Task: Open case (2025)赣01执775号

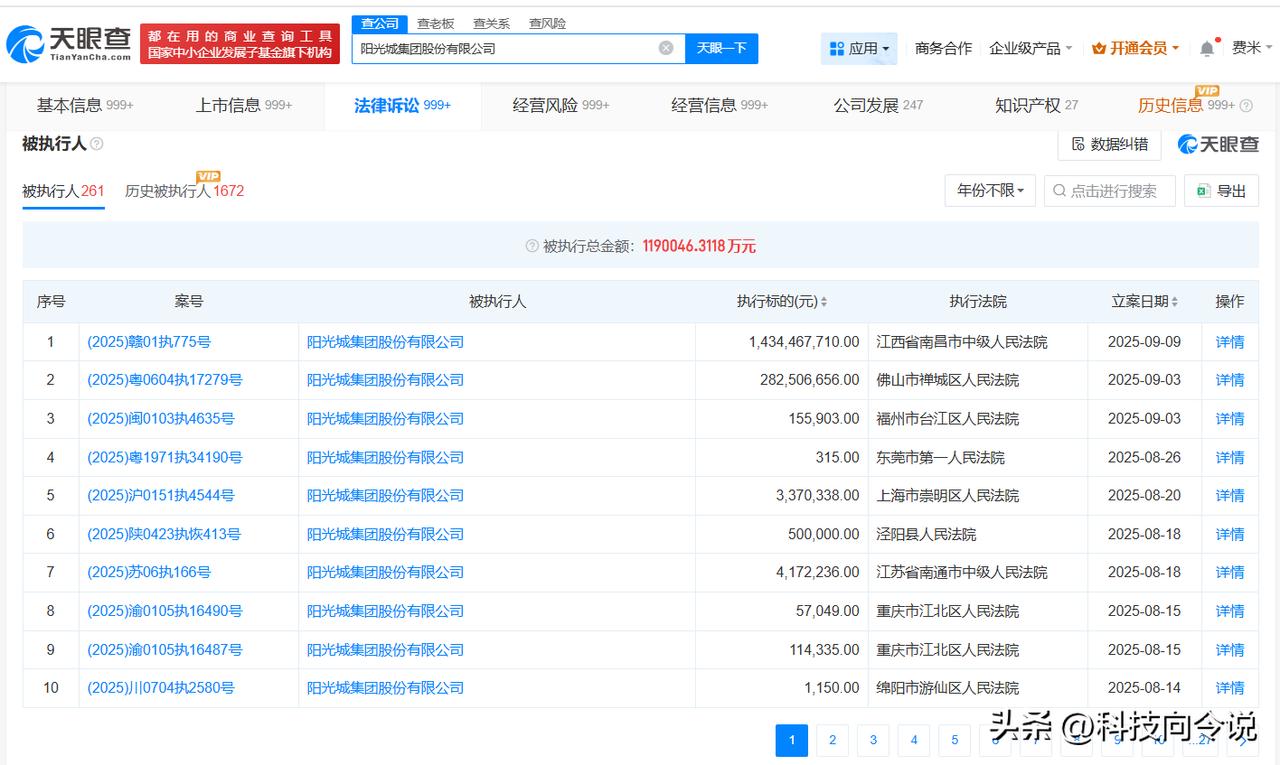Action: coord(149,342)
